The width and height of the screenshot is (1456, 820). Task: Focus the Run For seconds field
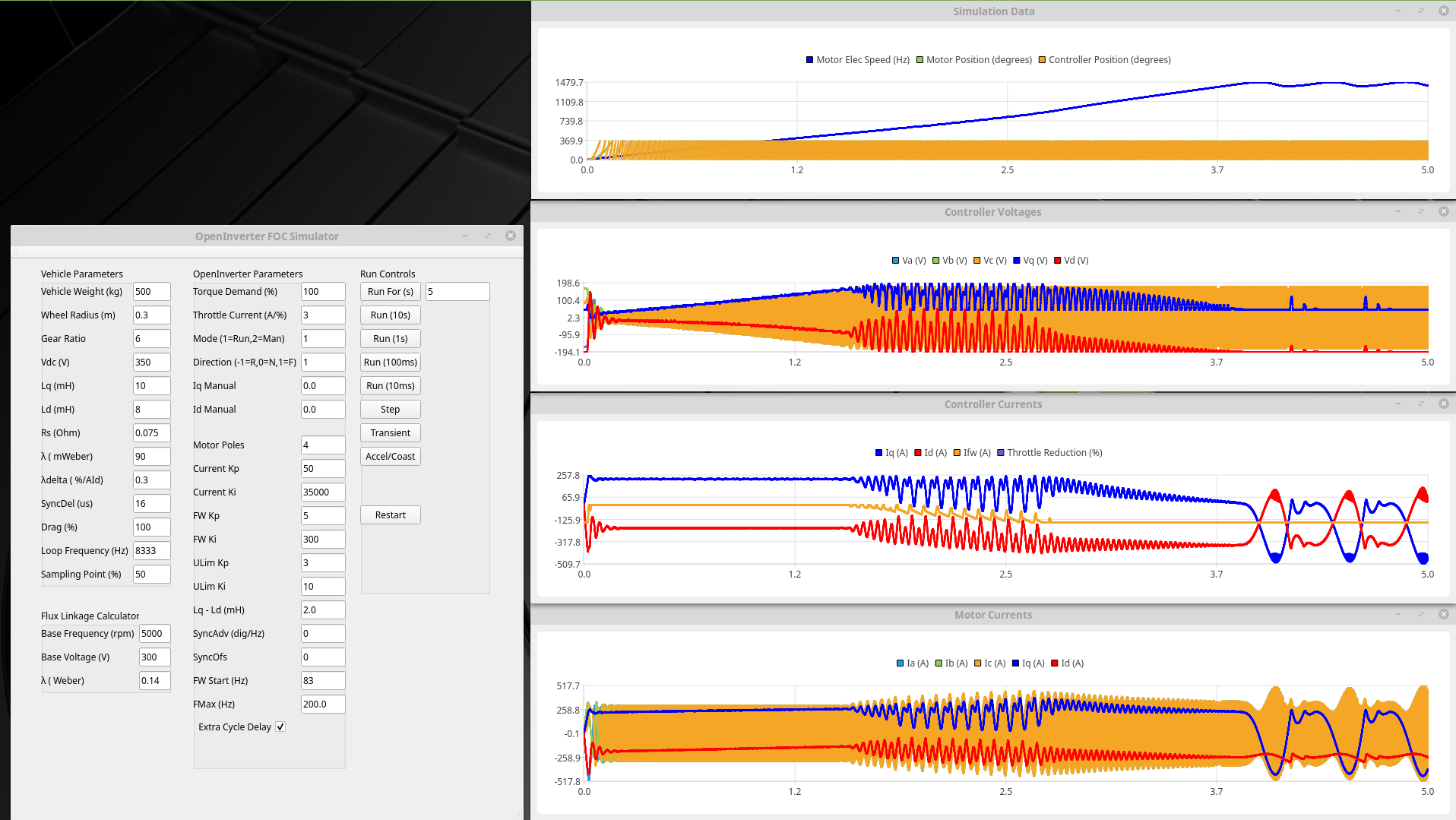457,292
